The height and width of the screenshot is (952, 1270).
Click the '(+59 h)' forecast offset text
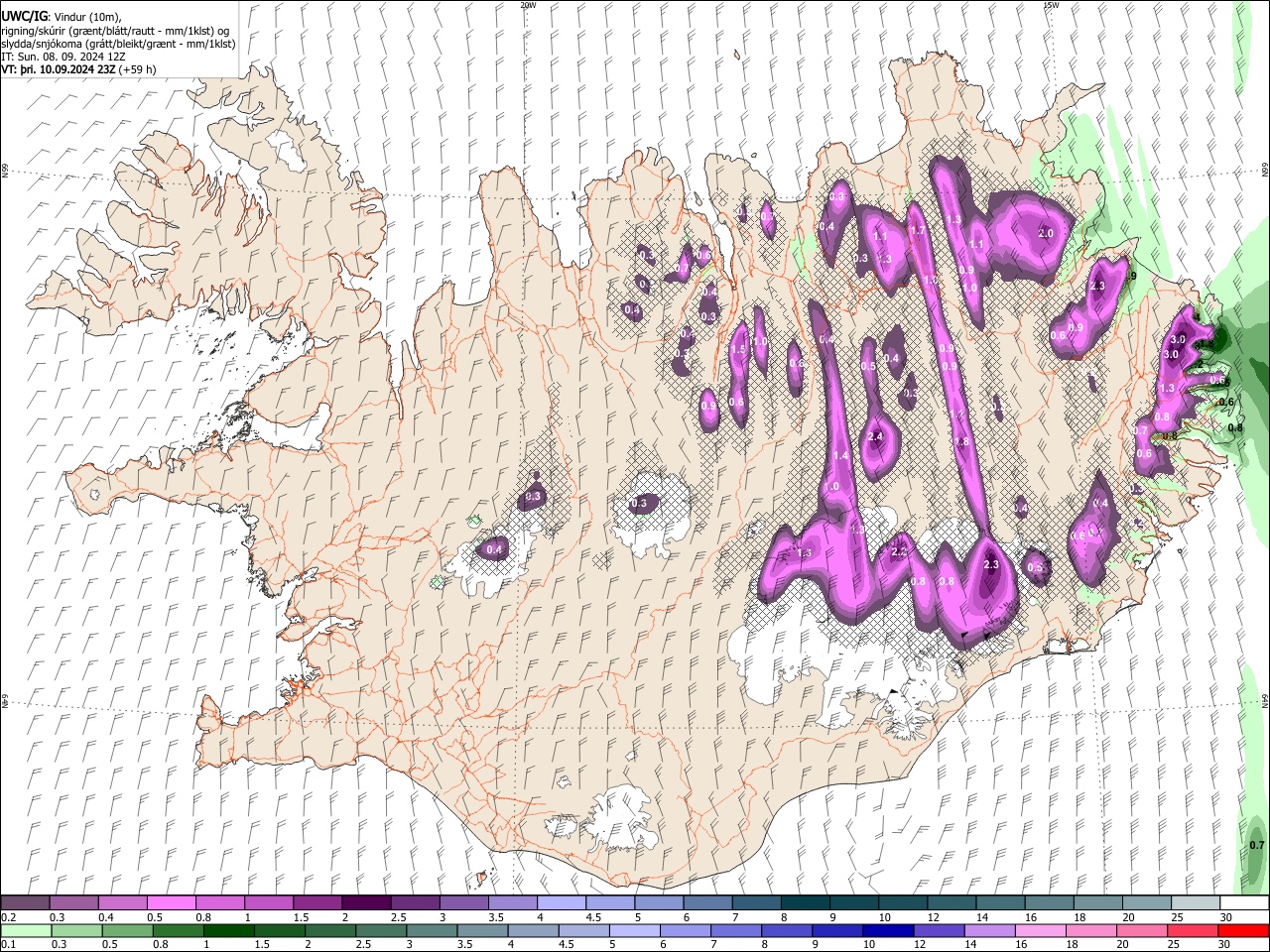[137, 70]
